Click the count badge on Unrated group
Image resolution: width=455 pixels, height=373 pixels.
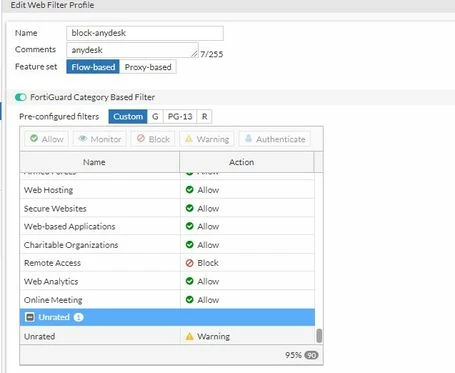point(78,317)
